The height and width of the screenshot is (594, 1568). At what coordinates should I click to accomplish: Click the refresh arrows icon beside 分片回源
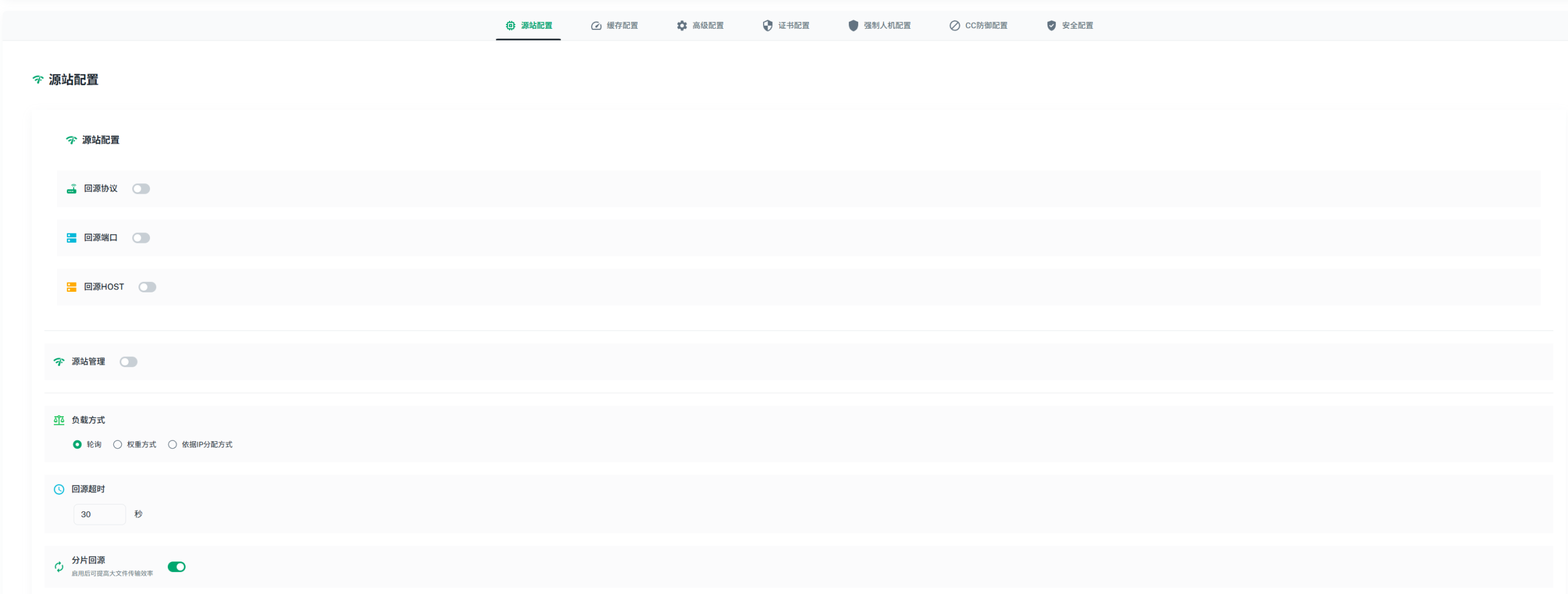pyautogui.click(x=59, y=567)
